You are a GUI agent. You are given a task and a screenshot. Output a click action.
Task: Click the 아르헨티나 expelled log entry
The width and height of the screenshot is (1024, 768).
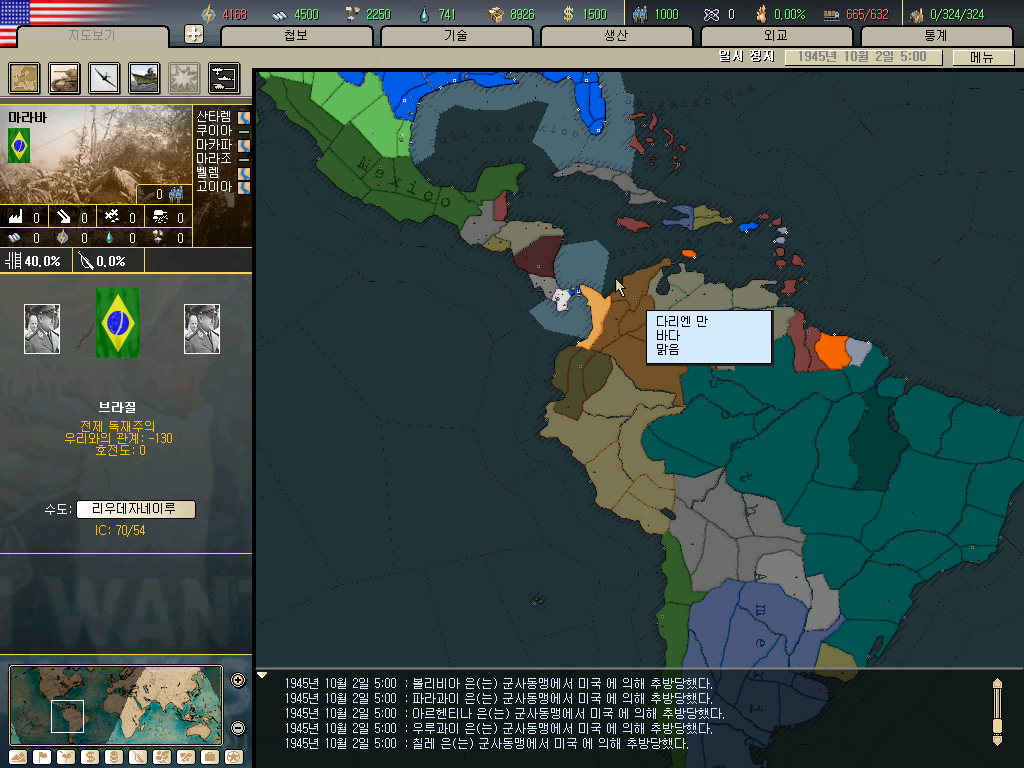click(504, 713)
